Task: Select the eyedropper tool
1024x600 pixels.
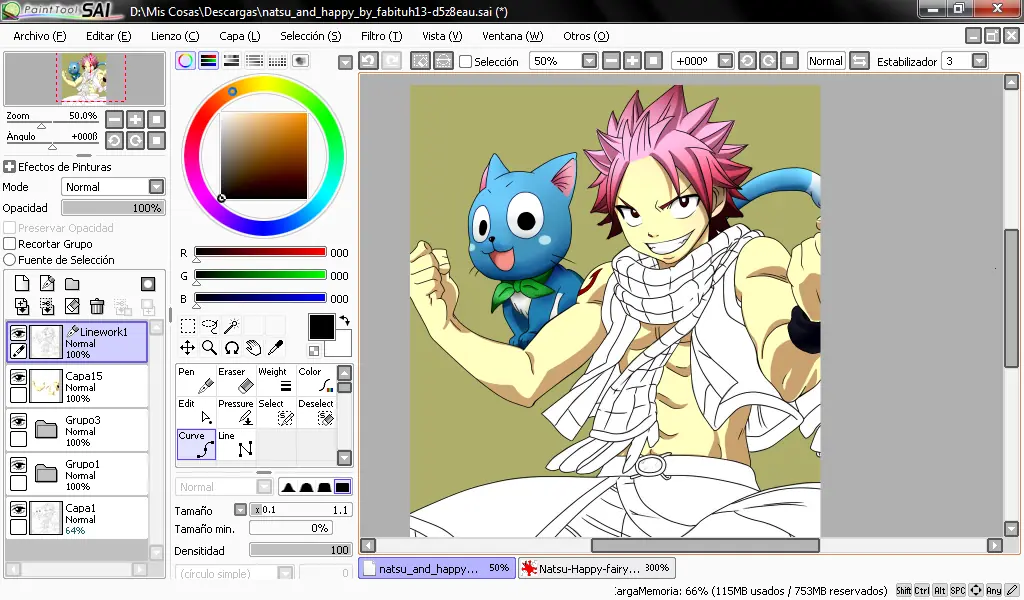Action: [x=276, y=347]
